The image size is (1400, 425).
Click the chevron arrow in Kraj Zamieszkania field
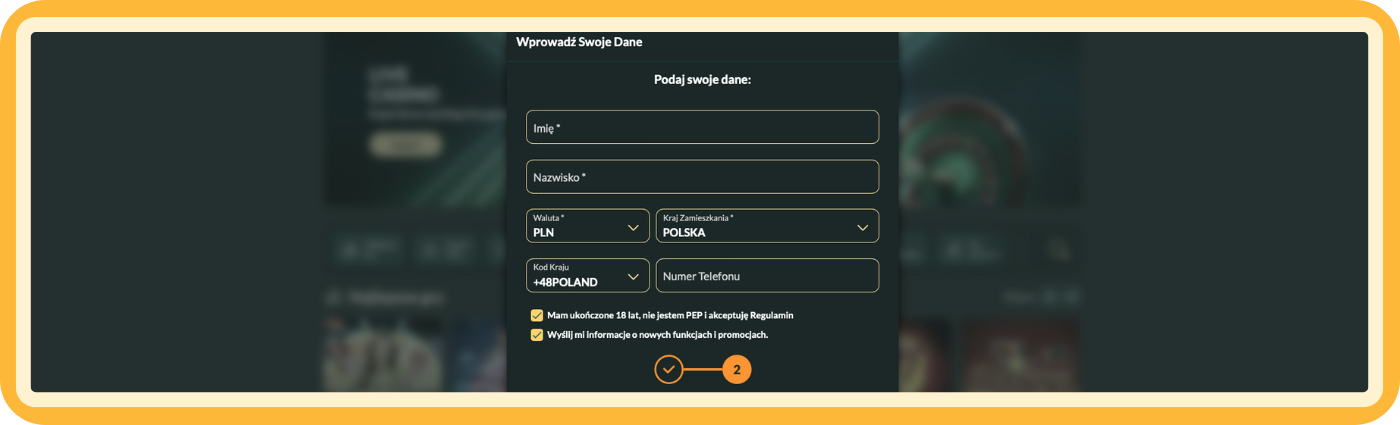tap(862, 227)
